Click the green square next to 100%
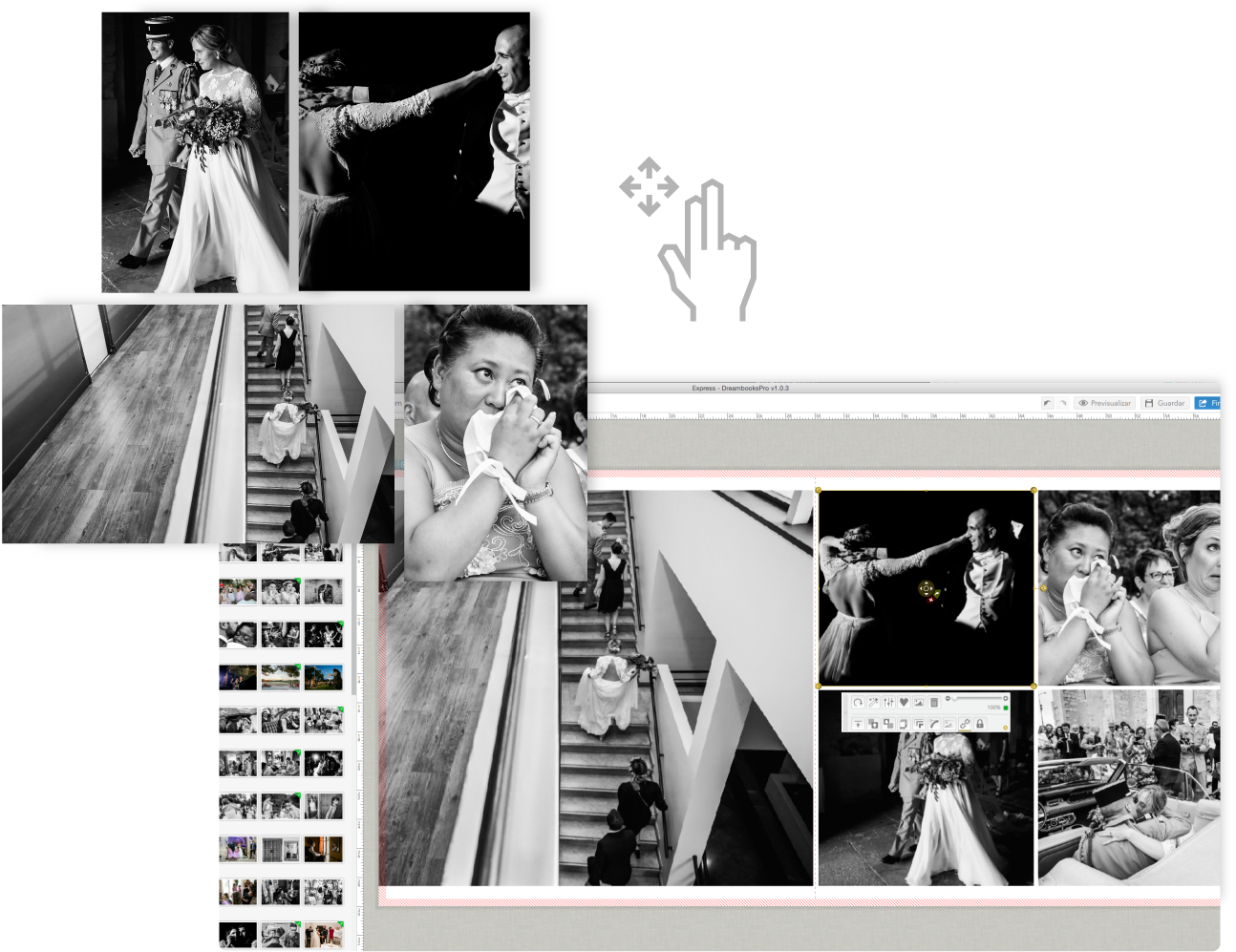The width and height of the screenshot is (1236, 952). tap(1006, 708)
